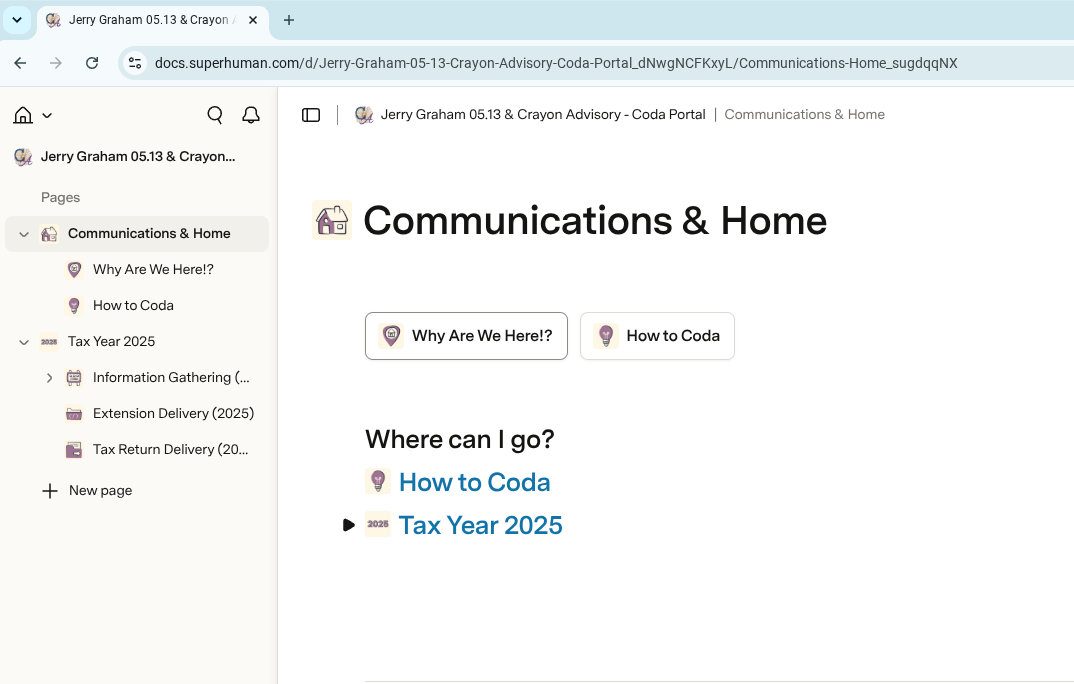Open the notifications bell

pyautogui.click(x=251, y=115)
